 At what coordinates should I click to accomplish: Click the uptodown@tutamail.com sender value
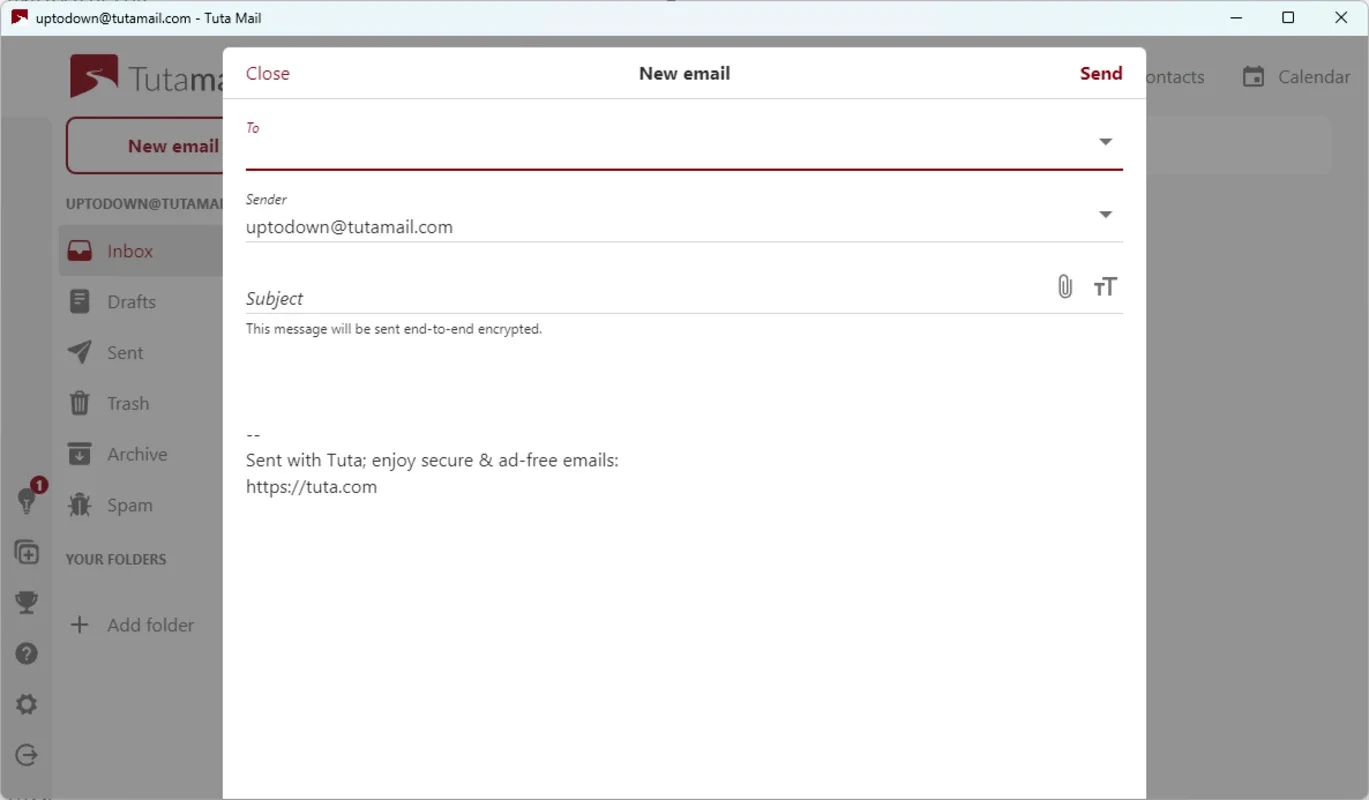pos(349,227)
